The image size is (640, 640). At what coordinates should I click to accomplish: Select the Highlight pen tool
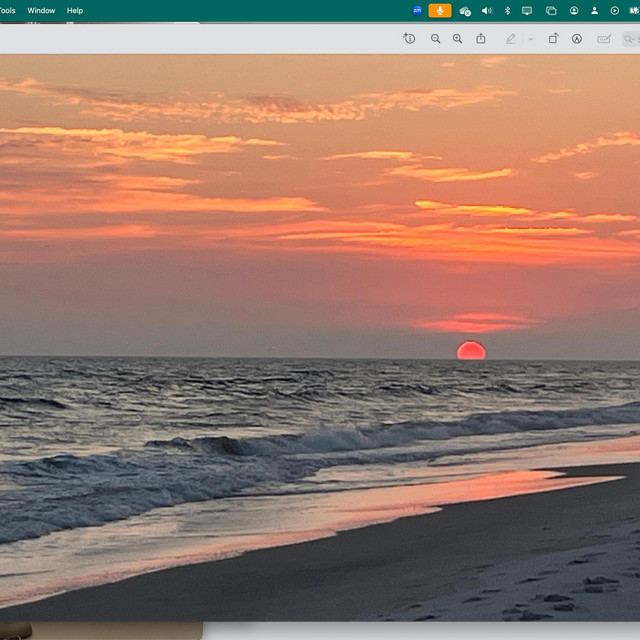click(511, 39)
